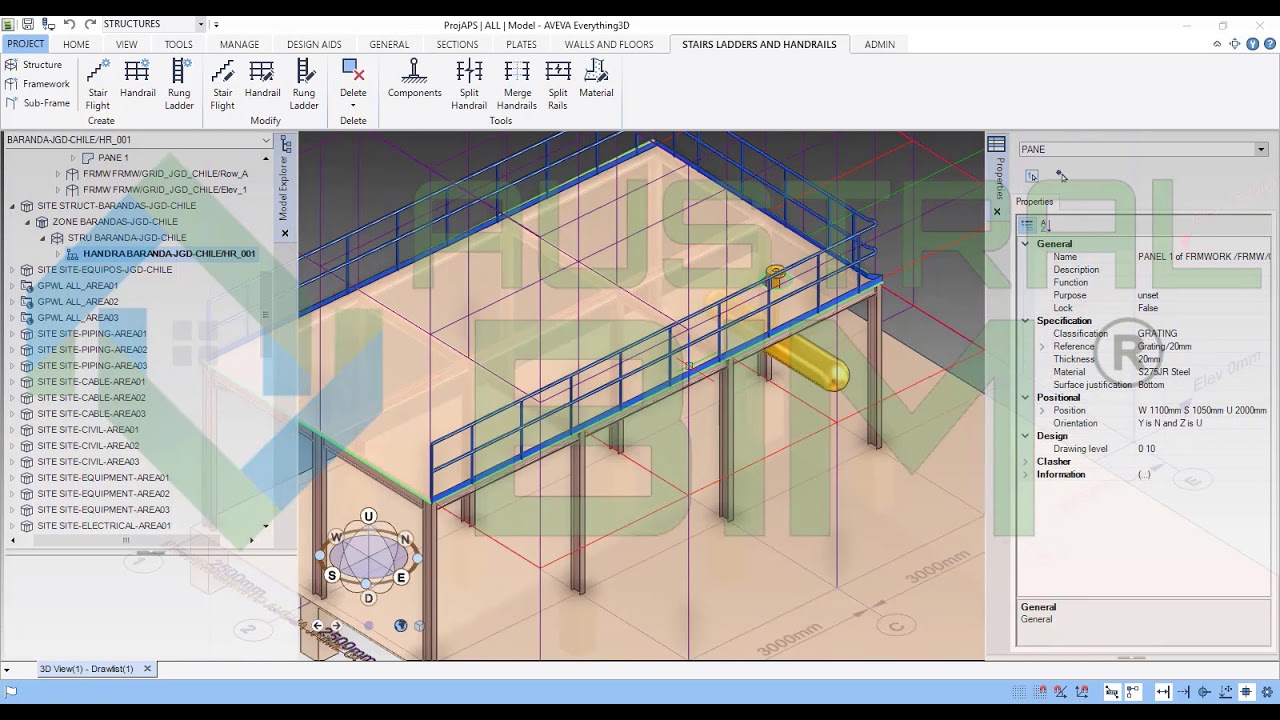Modify Handrail tool in ribbon
This screenshot has width=1280, height=720.
pyautogui.click(x=263, y=79)
